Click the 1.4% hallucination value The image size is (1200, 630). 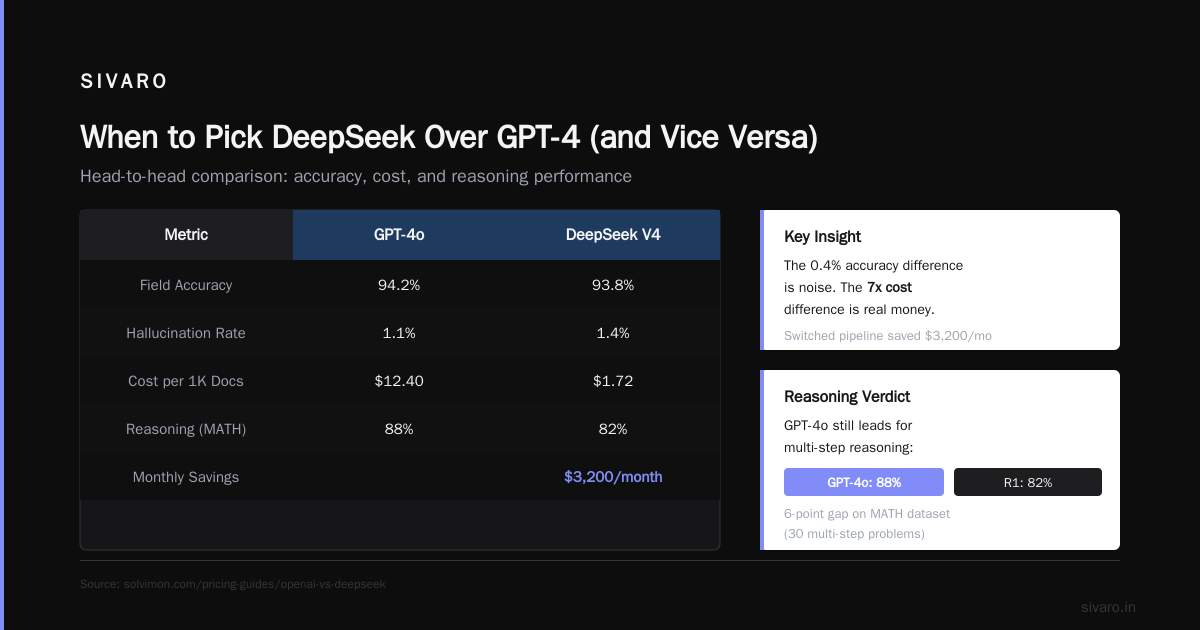pyautogui.click(x=613, y=333)
